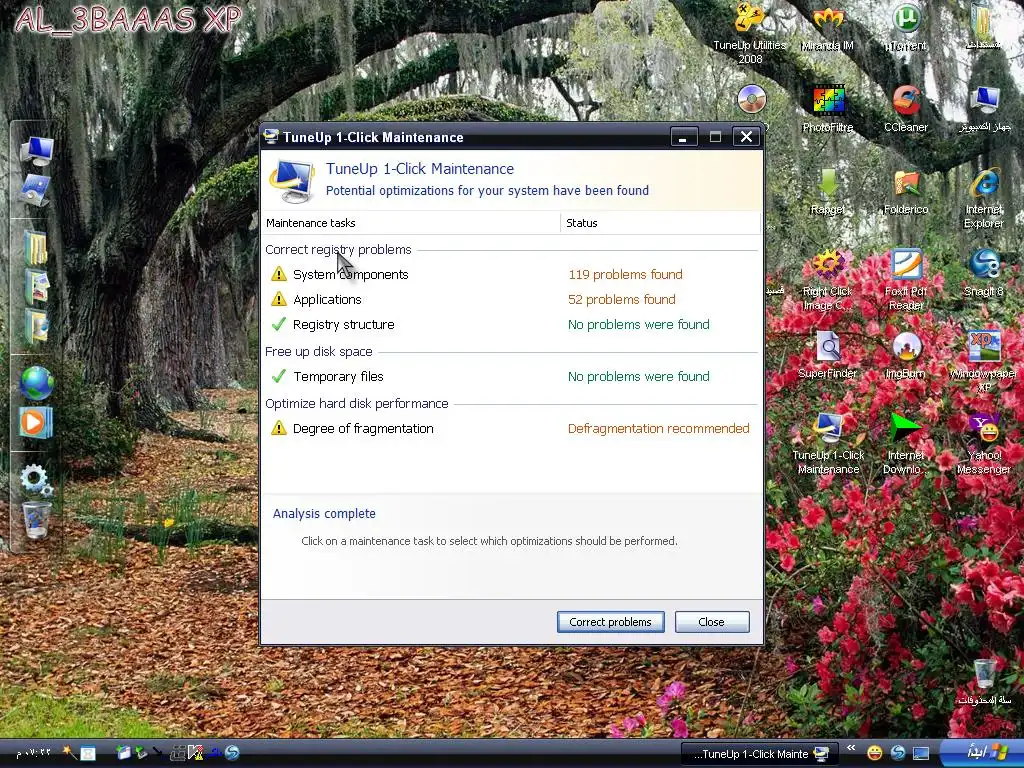
Task: Open TuneUp Utilities 2008 desktop shortcut
Action: pyautogui.click(x=750, y=34)
